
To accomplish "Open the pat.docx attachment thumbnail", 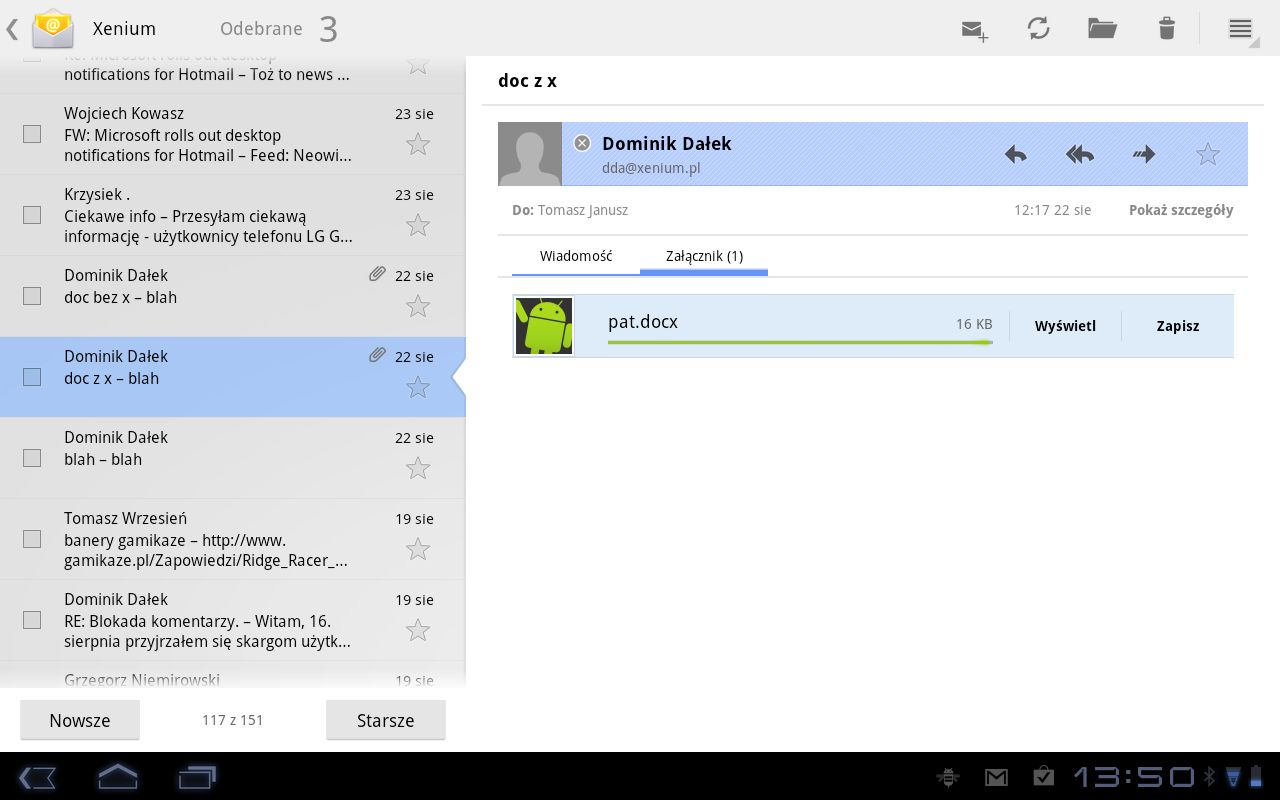I will pos(544,326).
